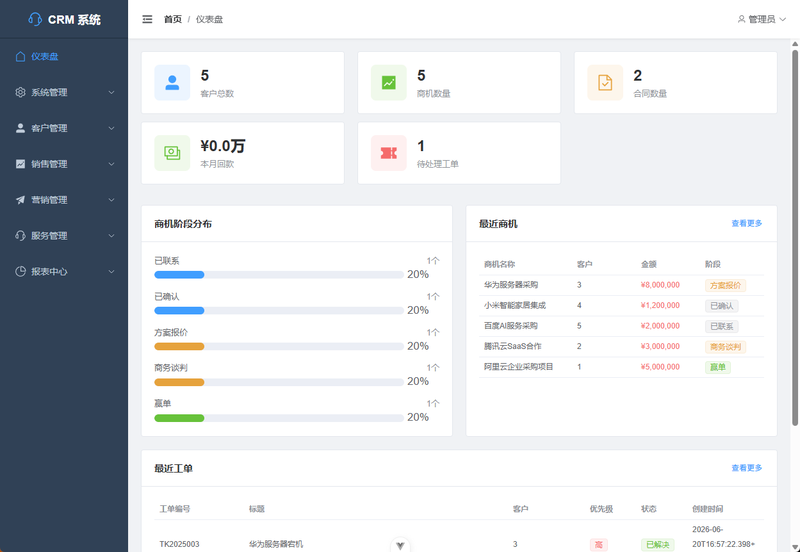Expand the 营销管理 submenu chevron
800x552 pixels.
pos(111,200)
